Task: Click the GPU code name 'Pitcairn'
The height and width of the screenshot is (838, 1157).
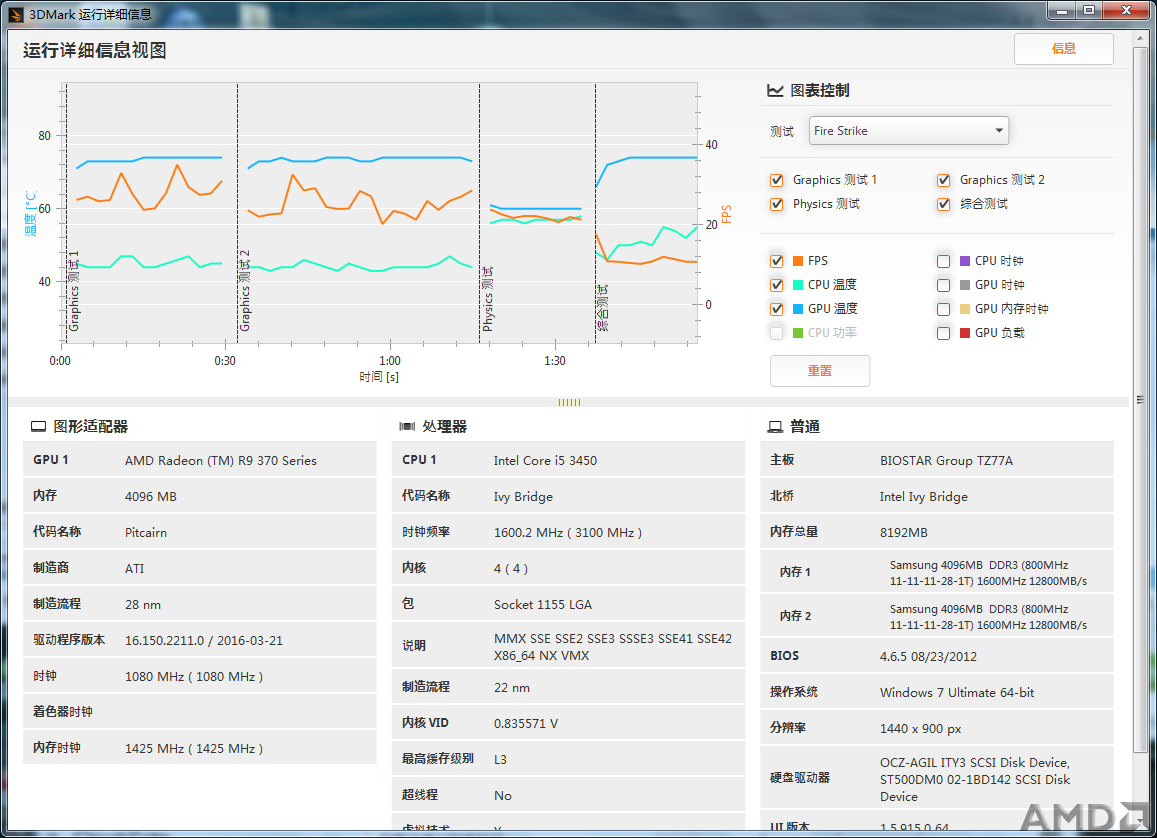Action: [x=145, y=533]
